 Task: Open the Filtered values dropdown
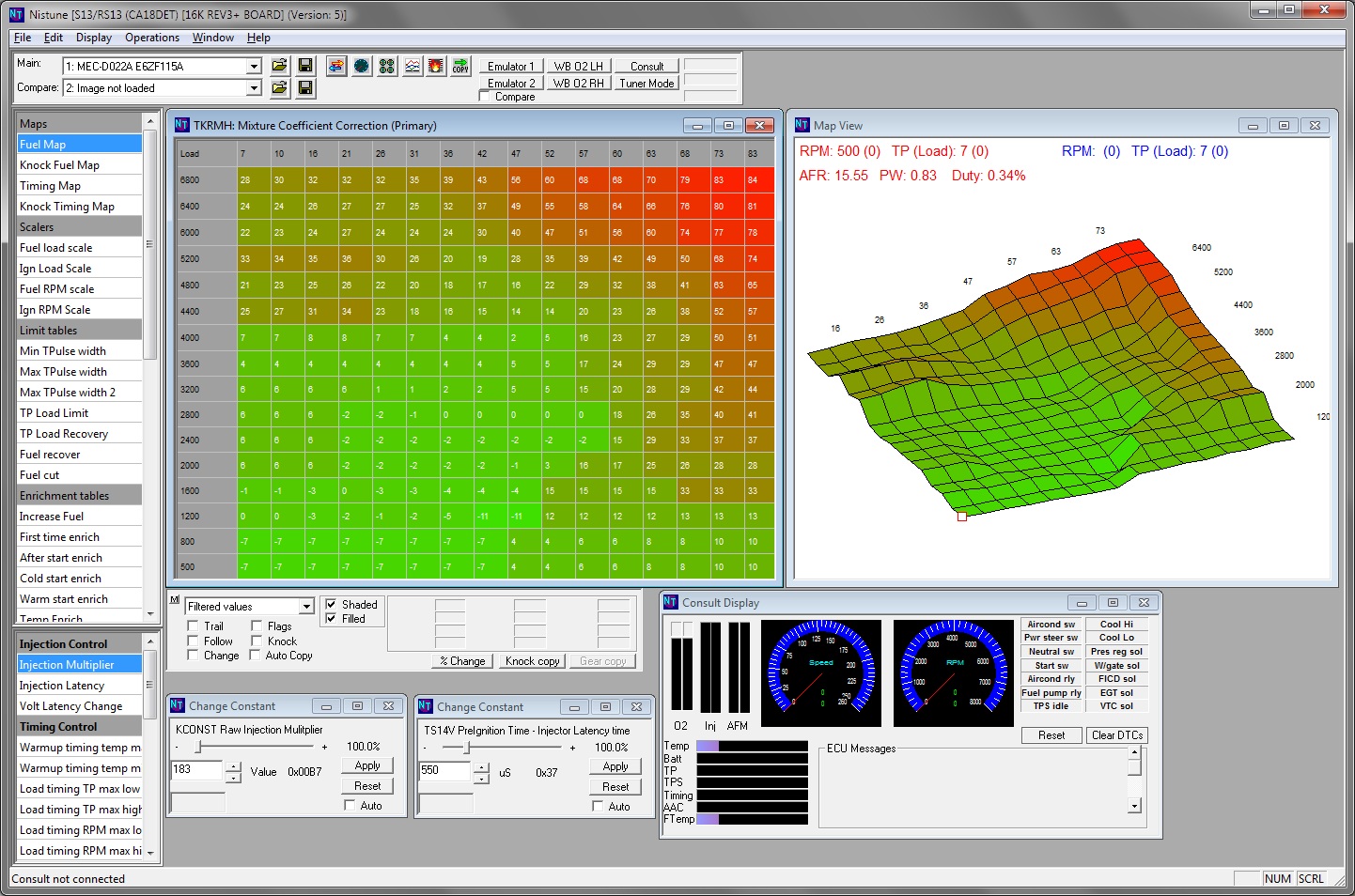point(305,607)
